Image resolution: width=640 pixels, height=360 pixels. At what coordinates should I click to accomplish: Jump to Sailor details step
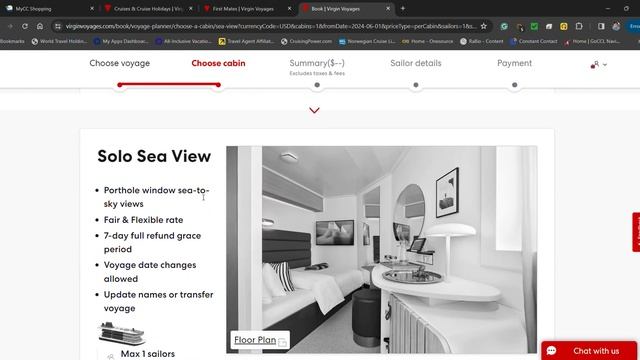(x=416, y=63)
